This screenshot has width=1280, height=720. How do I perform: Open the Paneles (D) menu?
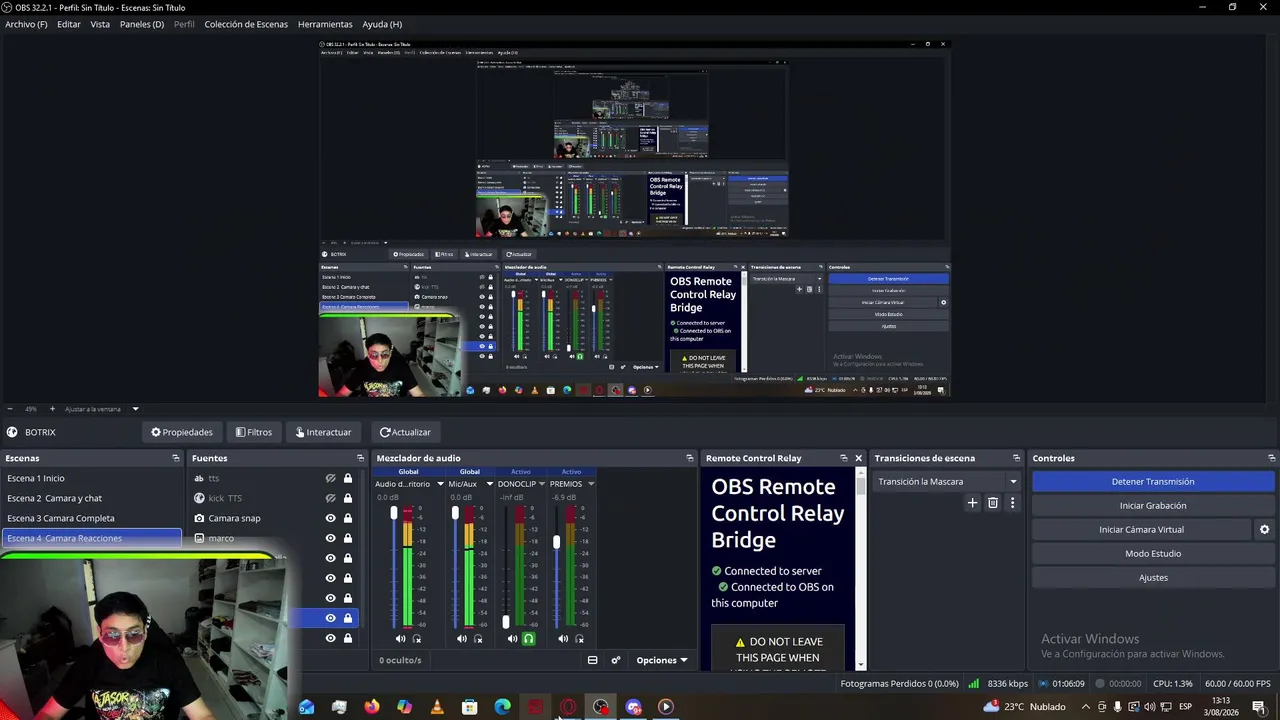click(142, 24)
